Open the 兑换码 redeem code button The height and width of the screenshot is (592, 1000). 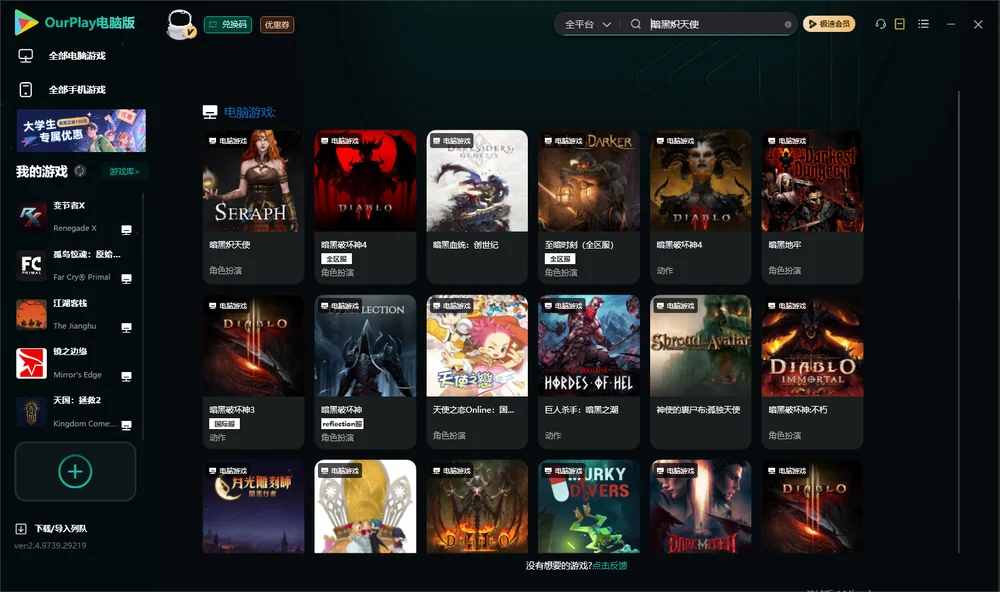228,25
